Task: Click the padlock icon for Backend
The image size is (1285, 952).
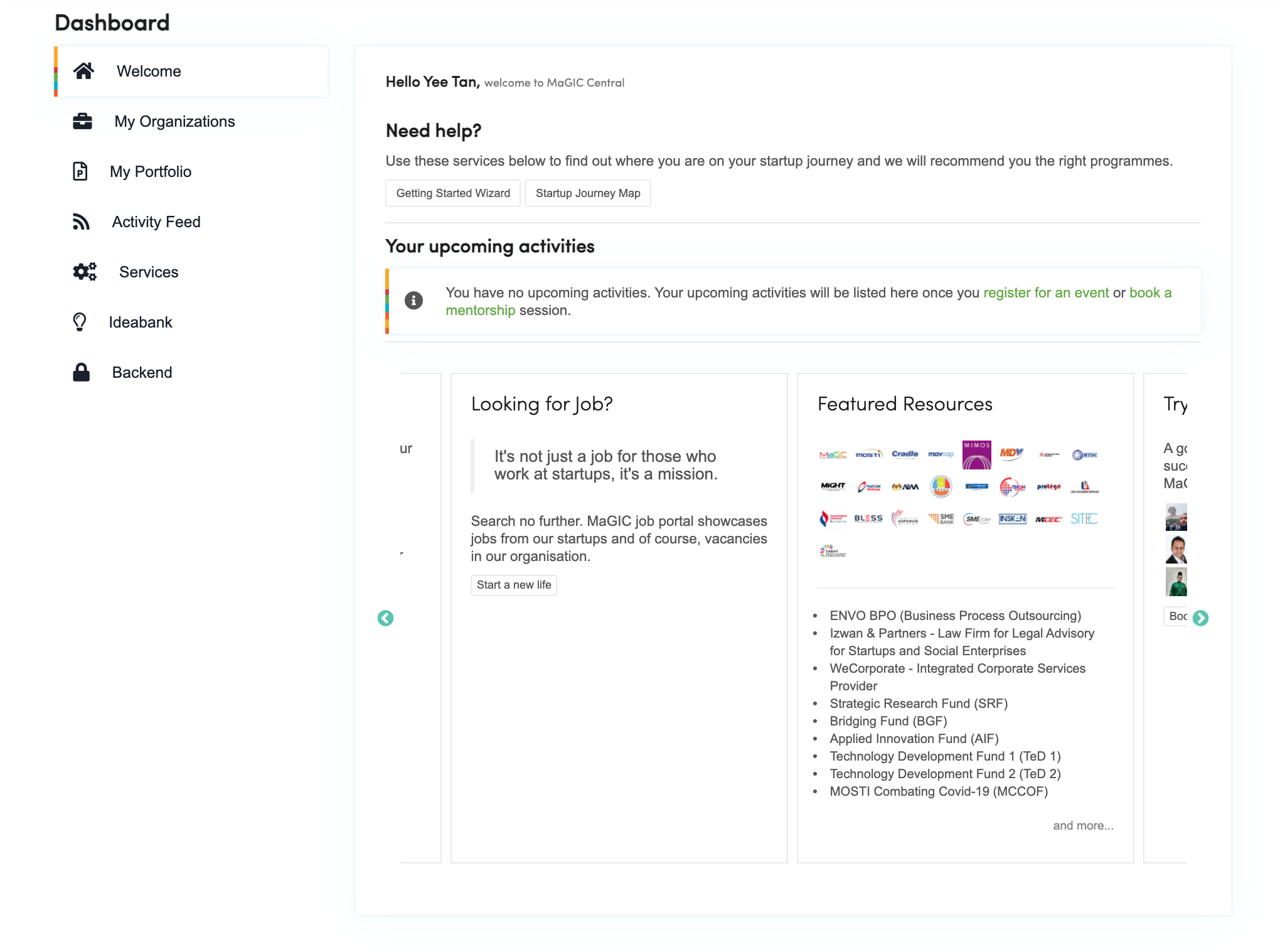Action: point(81,372)
